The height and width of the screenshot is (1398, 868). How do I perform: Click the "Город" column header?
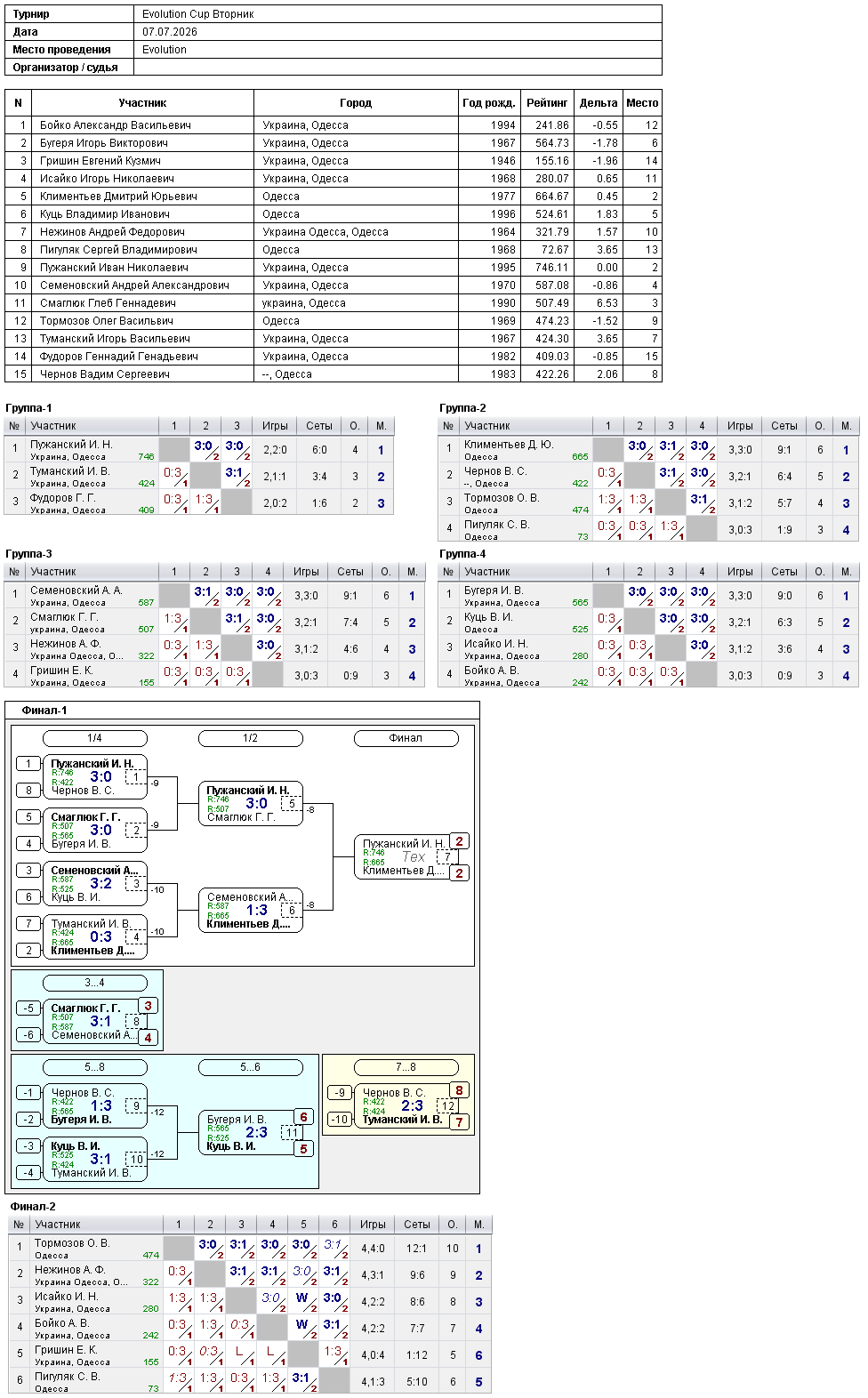356,103
